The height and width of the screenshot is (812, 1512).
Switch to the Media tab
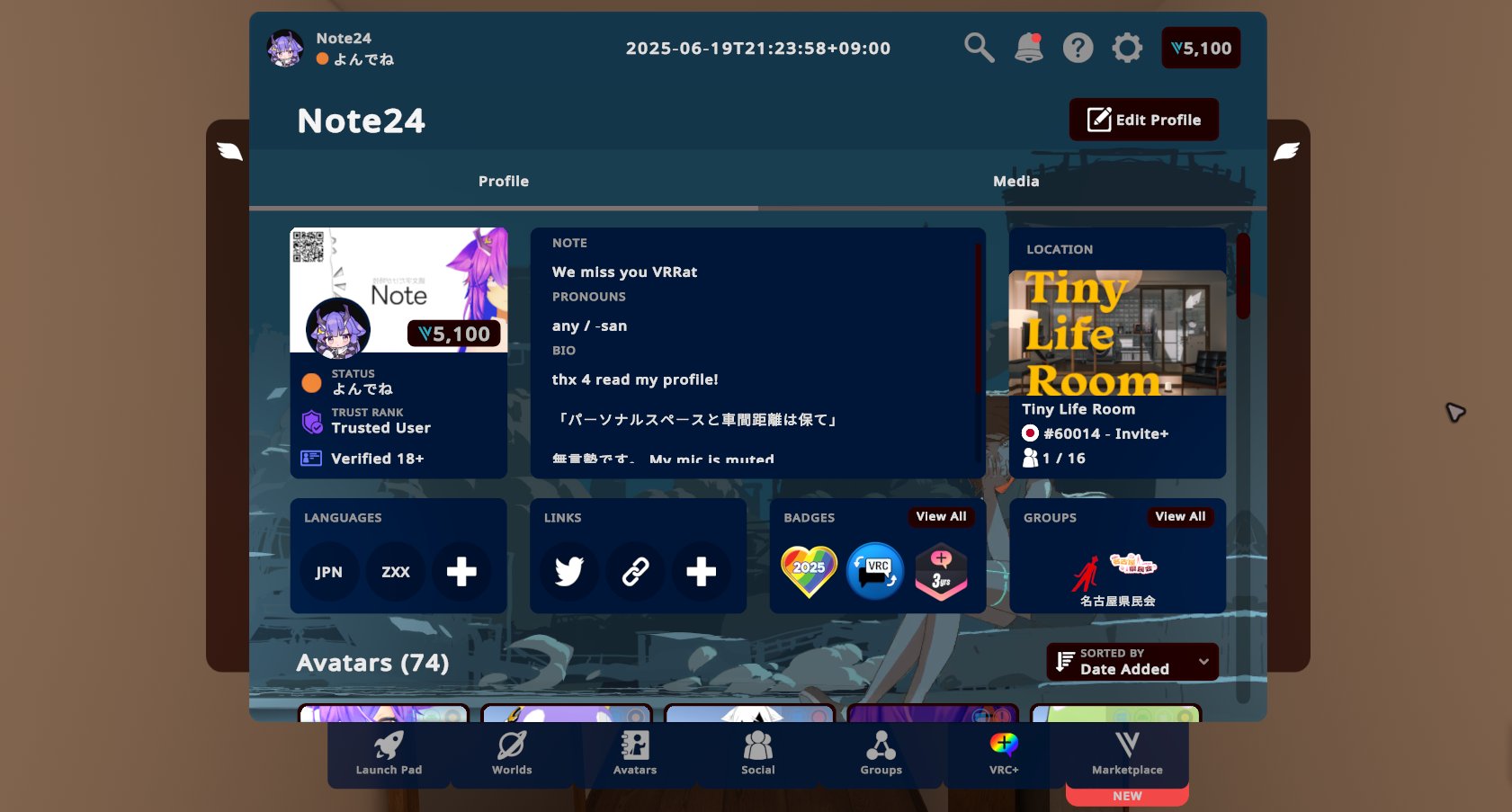point(1015,182)
